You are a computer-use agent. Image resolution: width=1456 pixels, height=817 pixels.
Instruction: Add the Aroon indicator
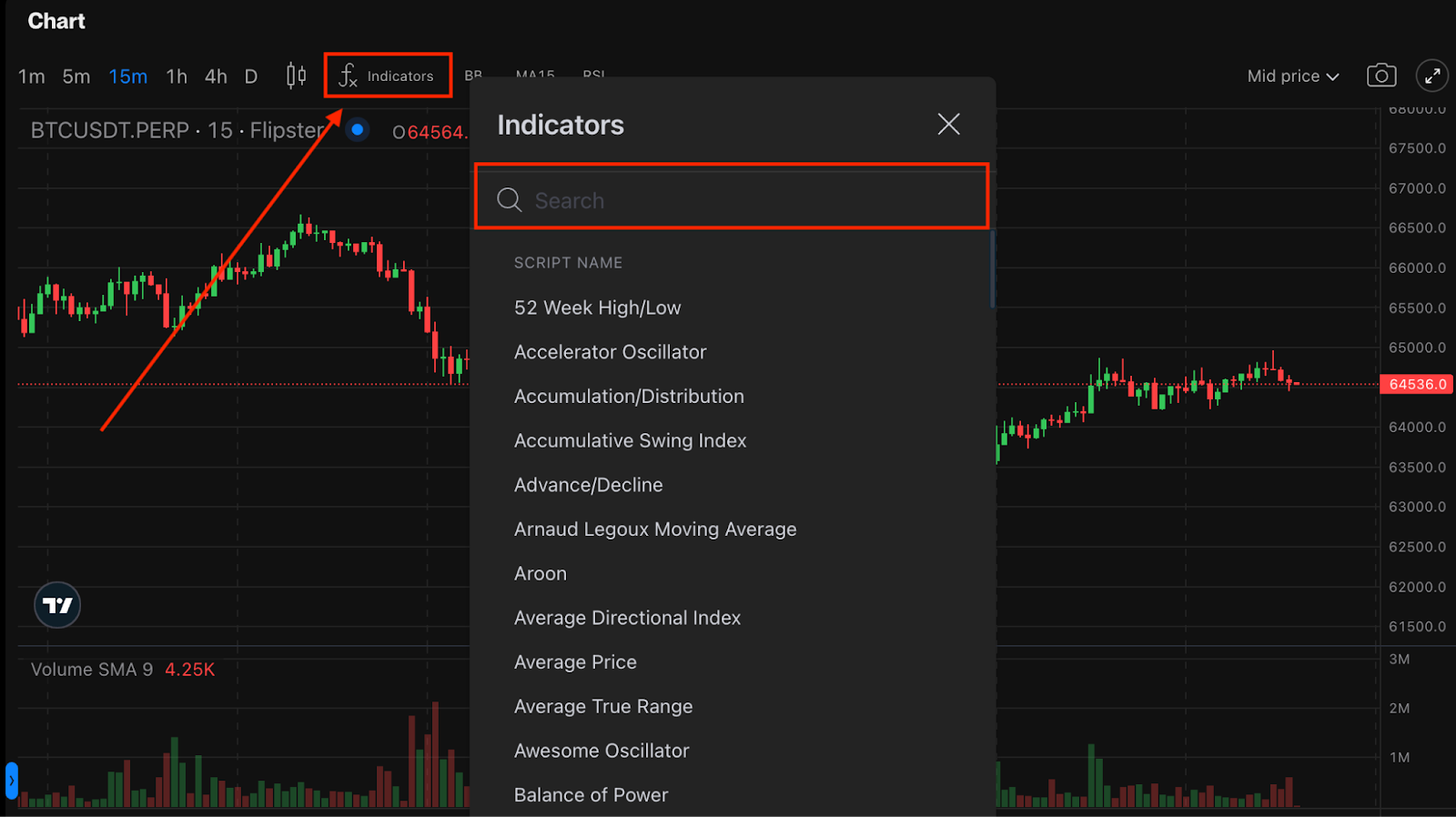click(540, 574)
